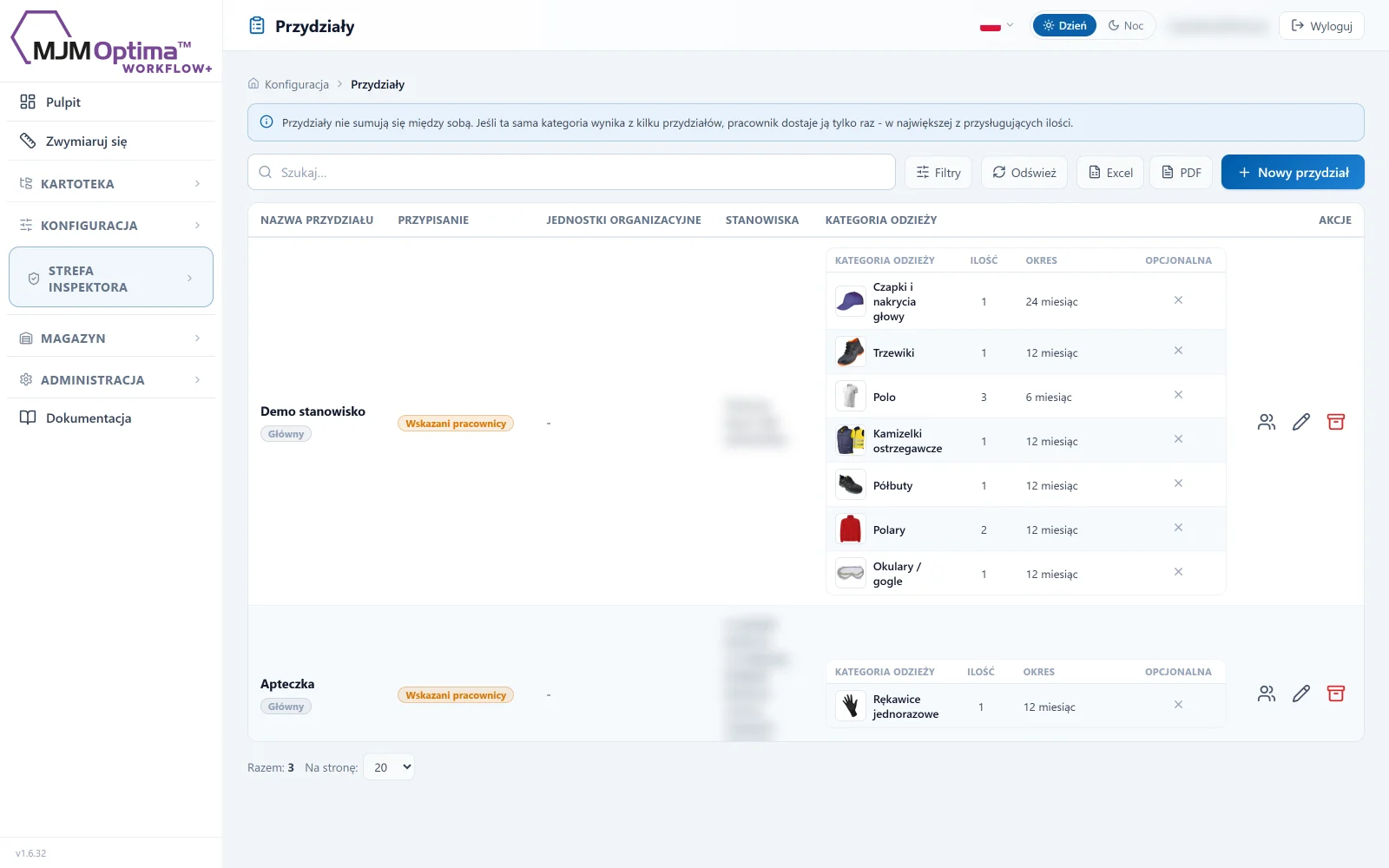Focus the Szukaj search field
This screenshot has width=1389, height=868.
(571, 172)
